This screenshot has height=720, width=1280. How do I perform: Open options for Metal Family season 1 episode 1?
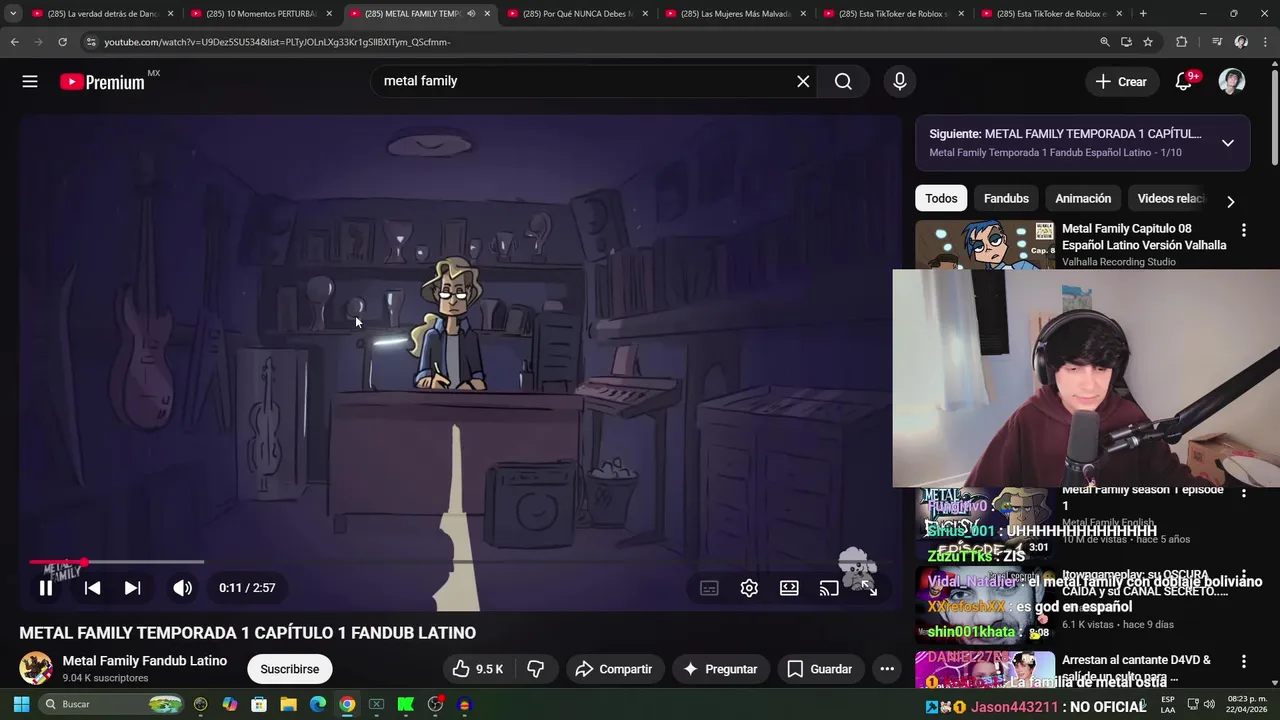click(x=1244, y=493)
